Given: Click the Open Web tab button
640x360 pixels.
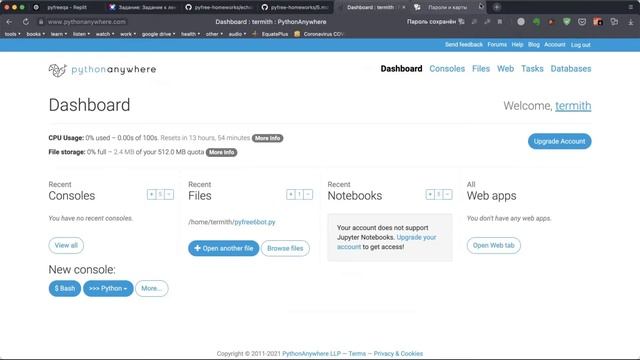Looking at the screenshot, I should (x=493, y=245).
